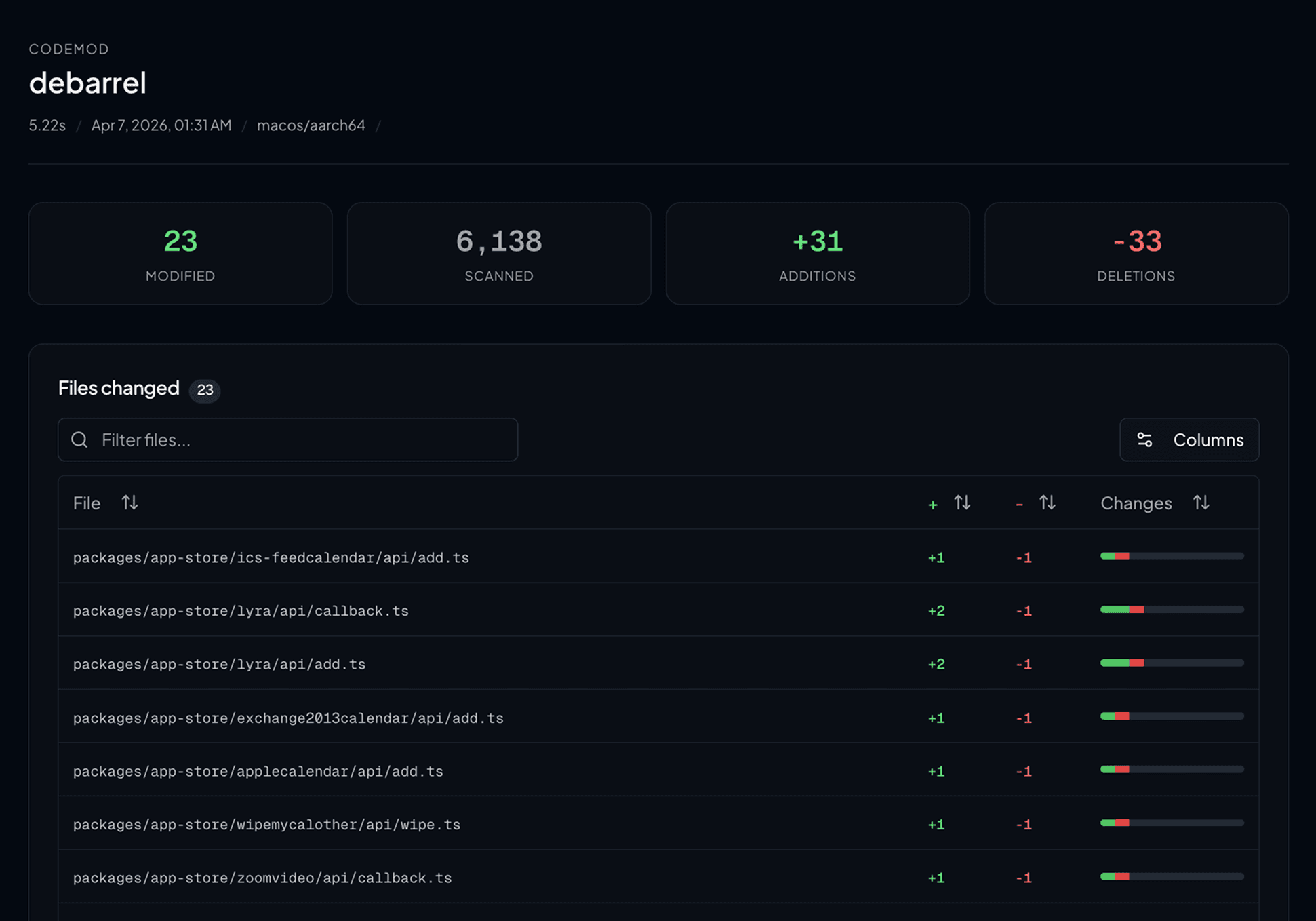The height and width of the screenshot is (921, 1316).
Task: Select the CODEMOD breadcrumb label
Action: coord(68,49)
